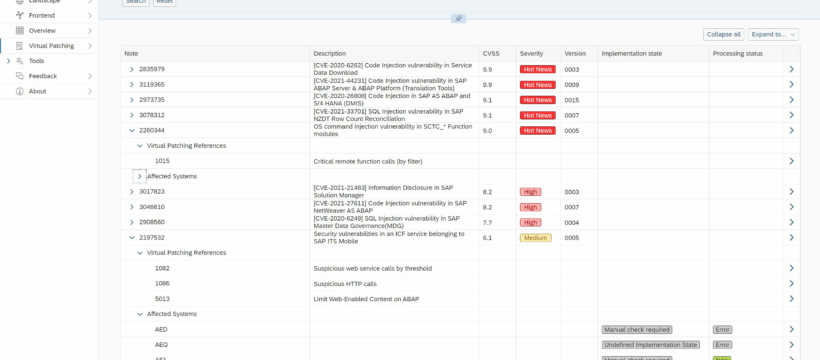820x360 pixels.
Task: Open the About sidebar item
Action: point(49,92)
